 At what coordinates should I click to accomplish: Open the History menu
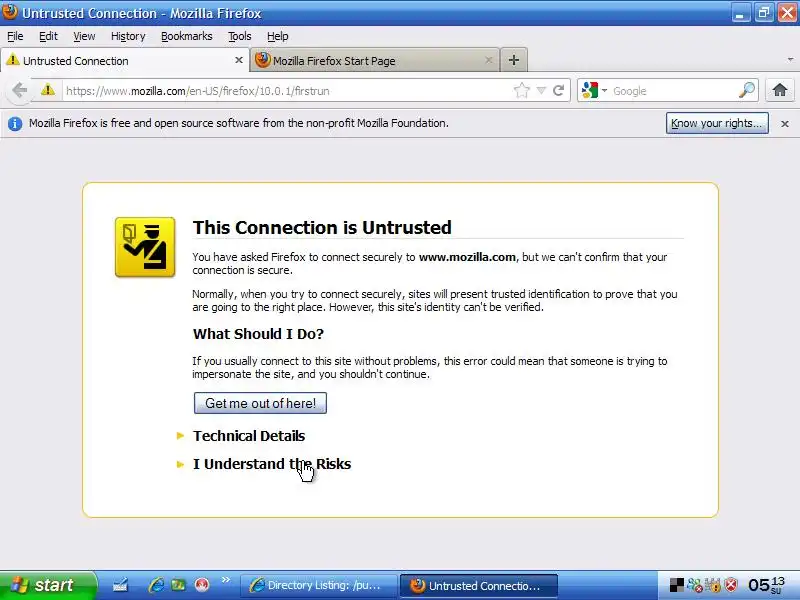(128, 36)
